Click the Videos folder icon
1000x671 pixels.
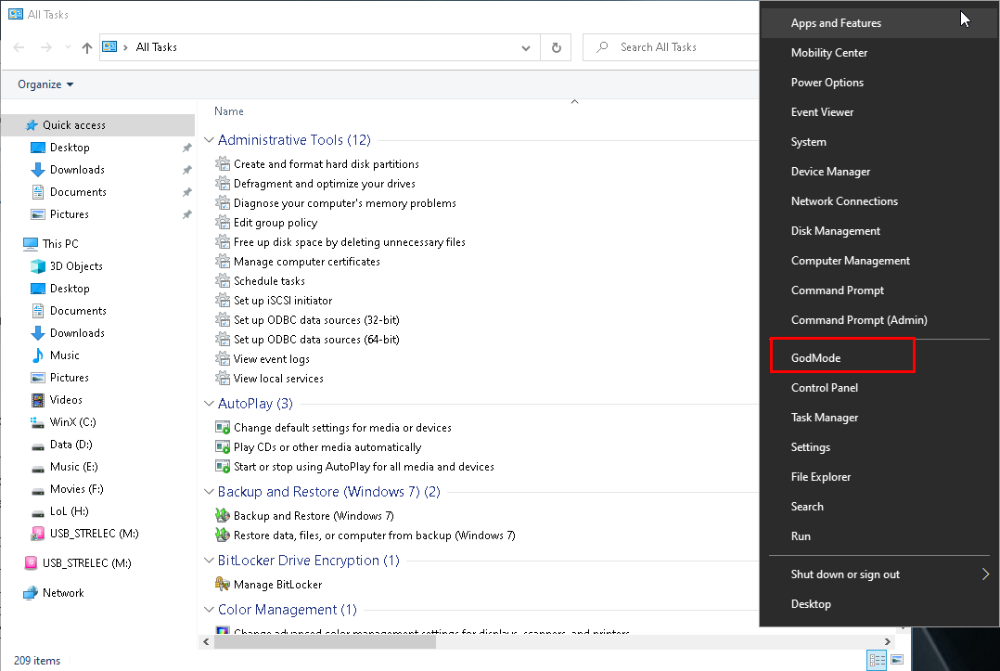pos(38,400)
